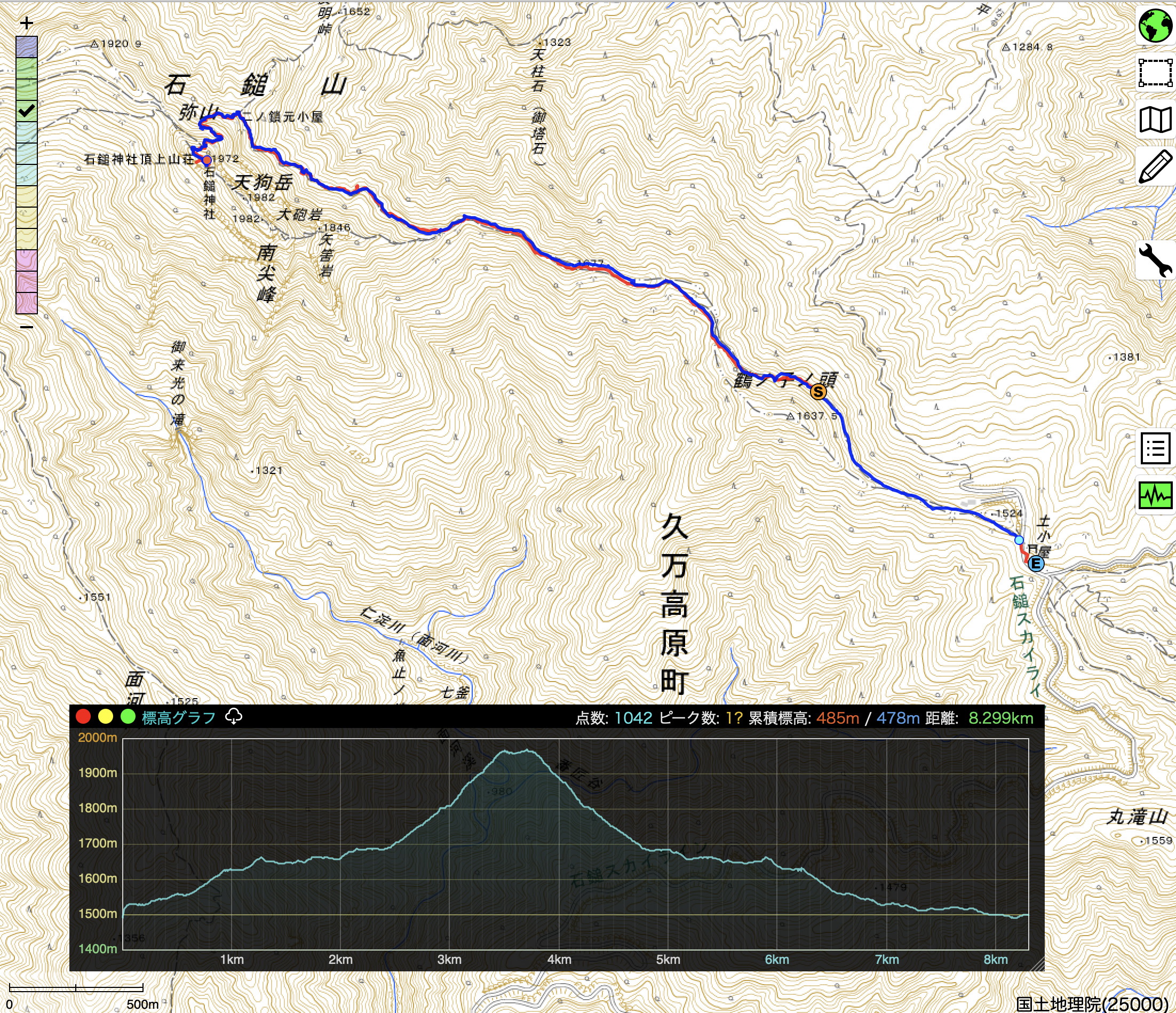Select the topmost purple-blue zoom level
Screen dimensions: 1176x1013
click(26, 47)
